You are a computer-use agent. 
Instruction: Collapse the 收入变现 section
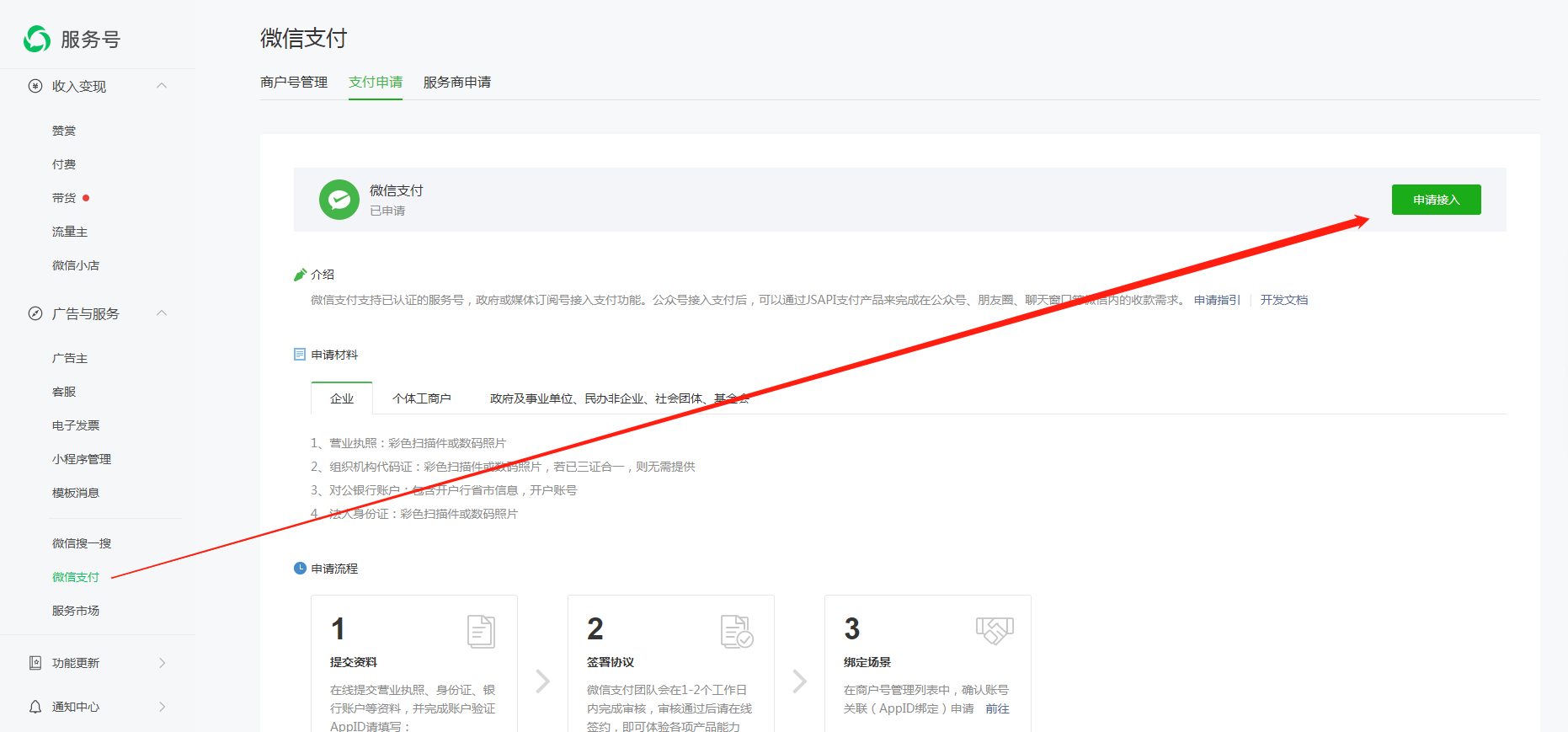pyautogui.click(x=162, y=86)
